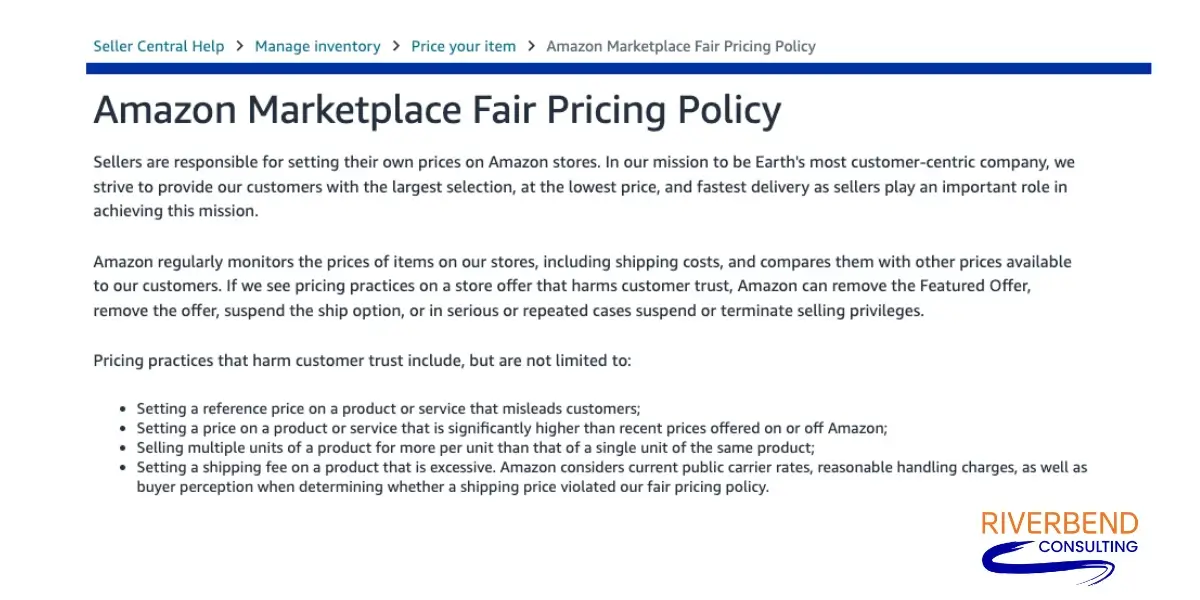Go to the Manage inventory breadcrumb
The width and height of the screenshot is (1200, 600).
point(317,46)
